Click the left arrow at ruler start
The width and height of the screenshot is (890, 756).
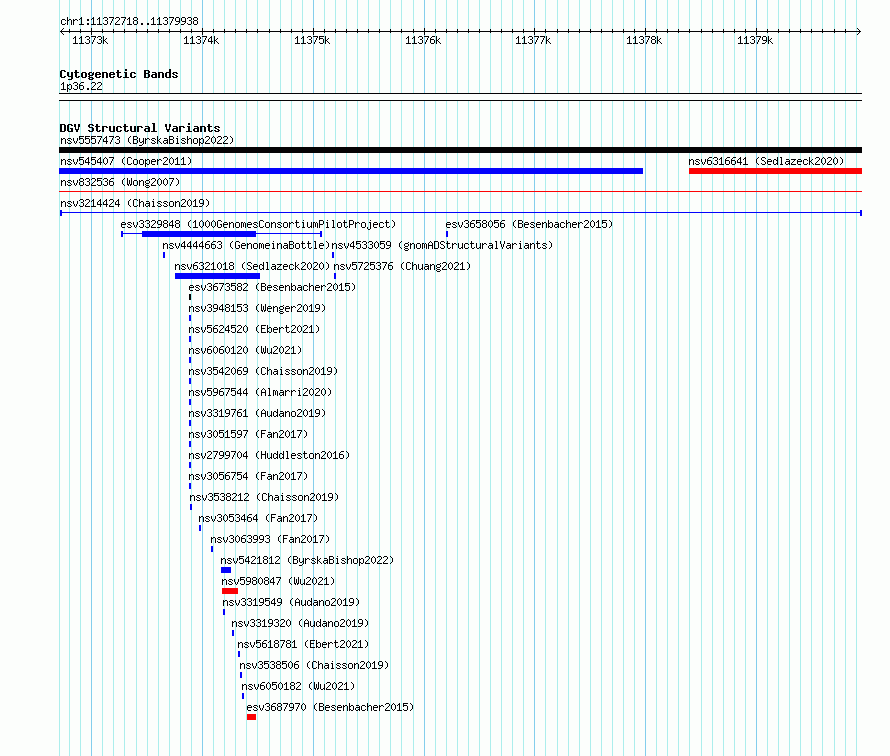pos(62,31)
